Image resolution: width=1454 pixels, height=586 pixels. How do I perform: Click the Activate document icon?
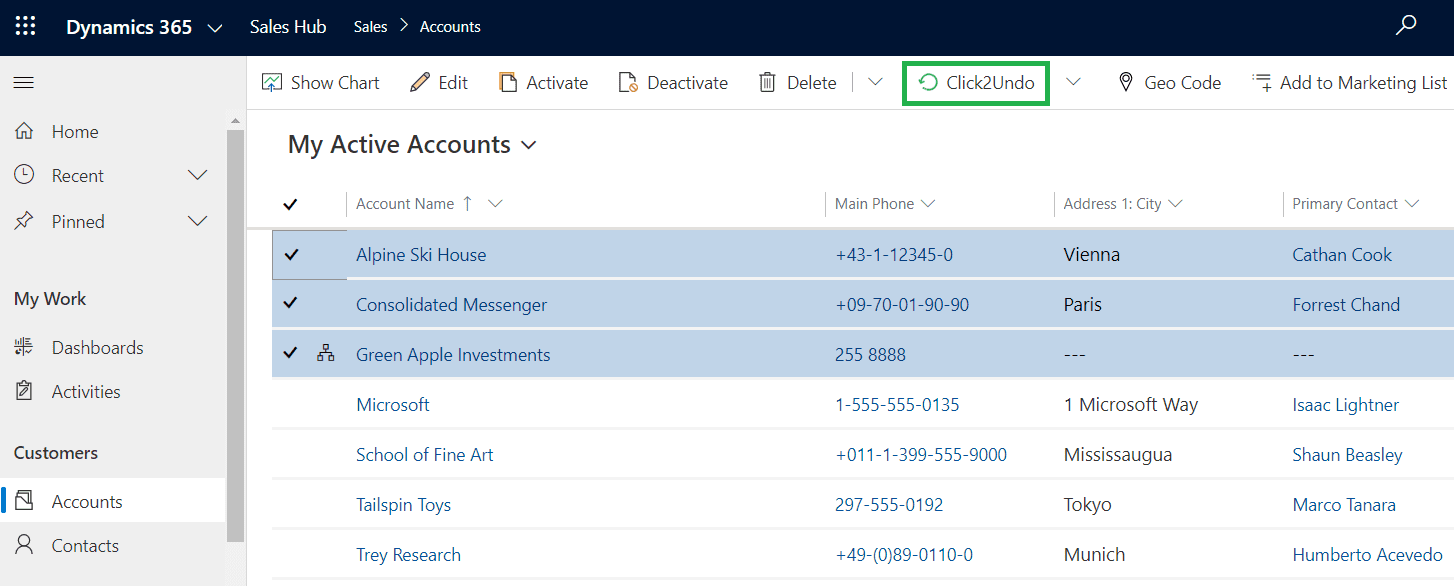coord(508,83)
